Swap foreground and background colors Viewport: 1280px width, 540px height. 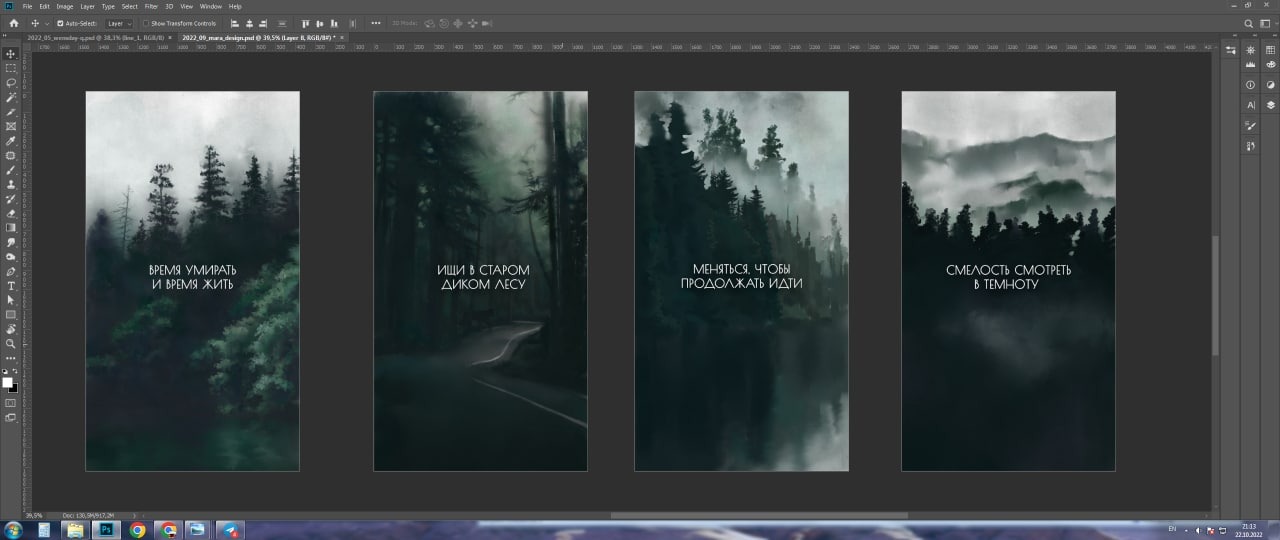pyautogui.click(x=14, y=371)
